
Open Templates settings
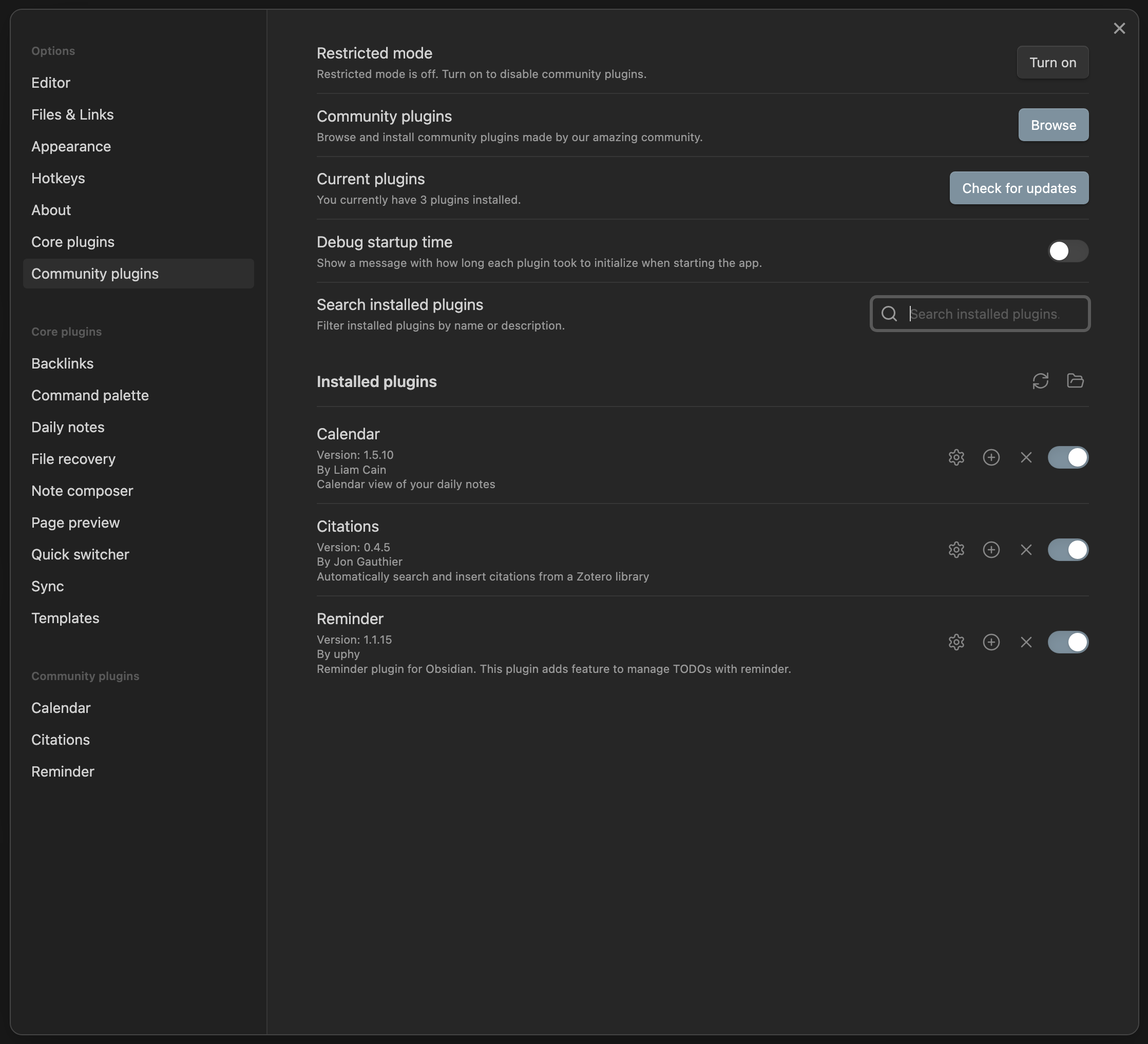click(139, 618)
